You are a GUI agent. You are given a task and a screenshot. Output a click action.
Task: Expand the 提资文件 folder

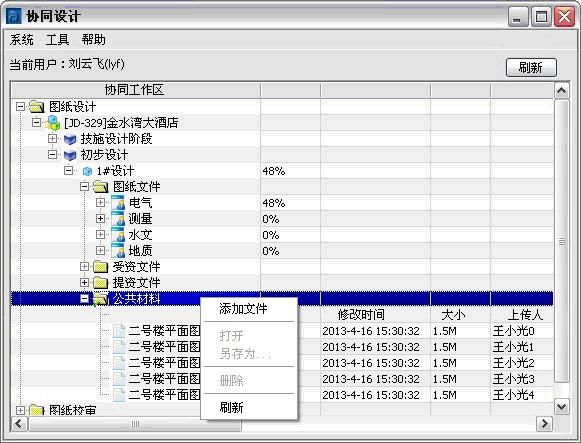click(x=84, y=283)
